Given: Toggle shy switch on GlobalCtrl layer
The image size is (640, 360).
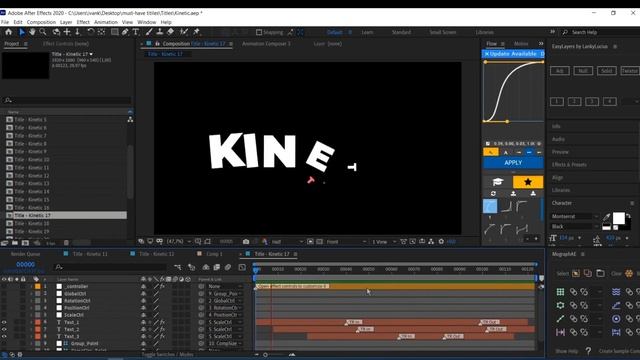Looking at the screenshot, I should pyautogui.click(x=144, y=293).
